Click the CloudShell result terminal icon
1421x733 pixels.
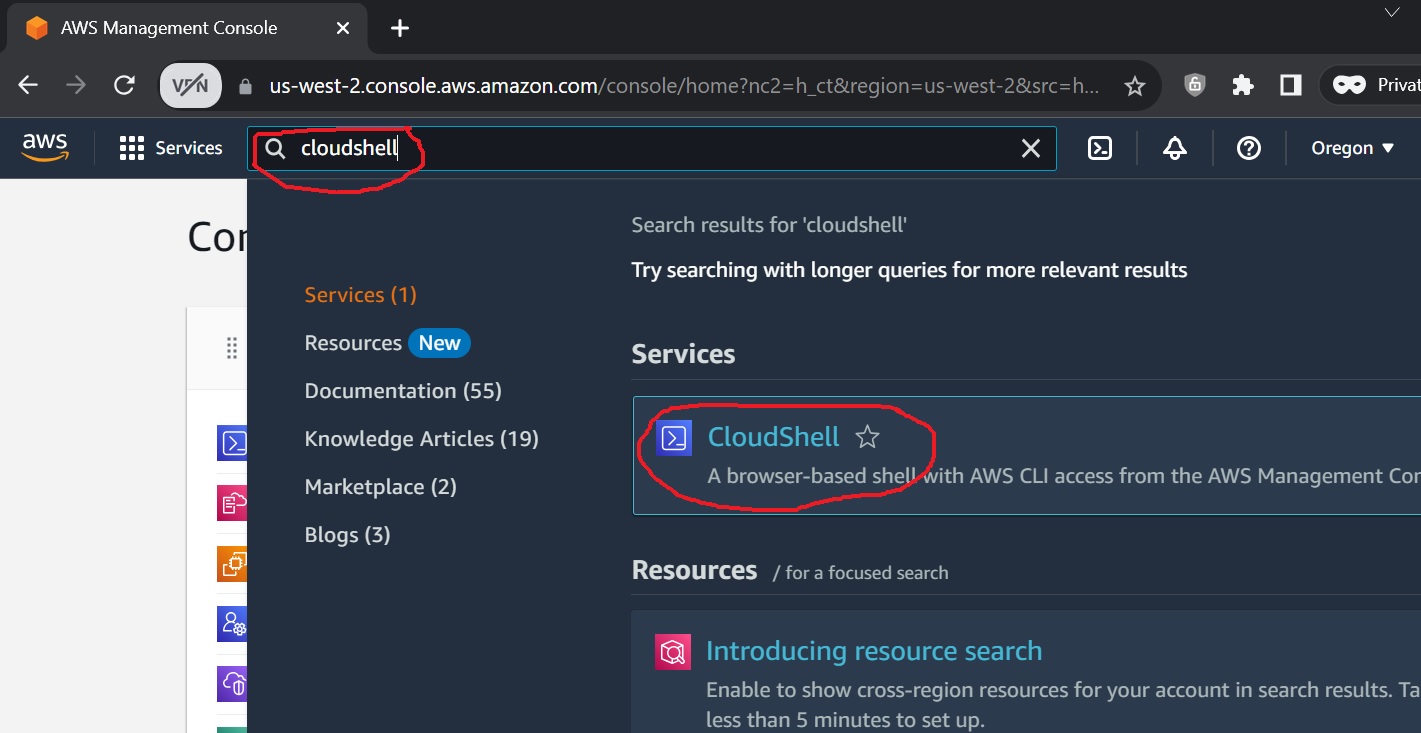[674, 438]
